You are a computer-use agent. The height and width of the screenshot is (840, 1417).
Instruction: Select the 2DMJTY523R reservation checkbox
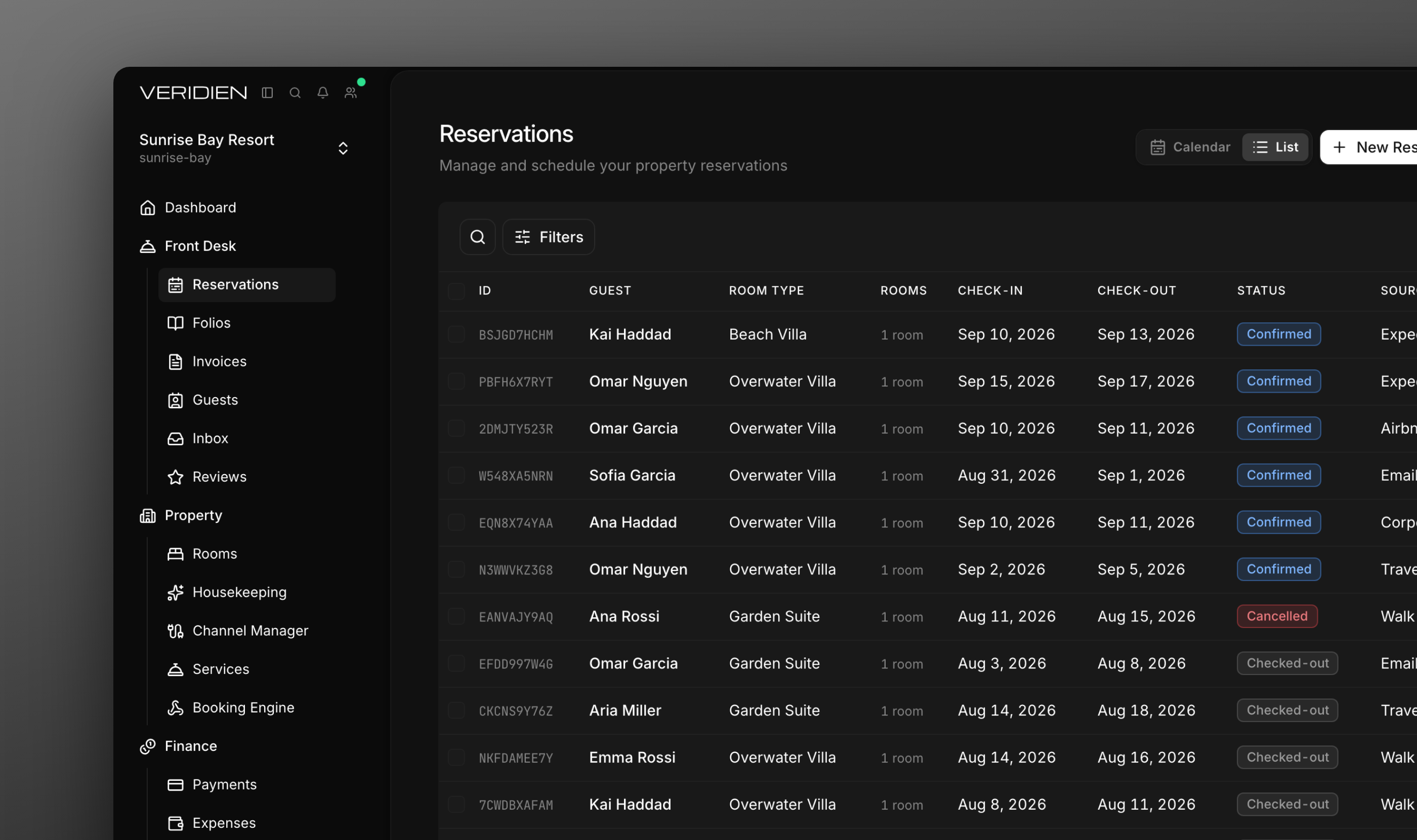[x=456, y=429]
